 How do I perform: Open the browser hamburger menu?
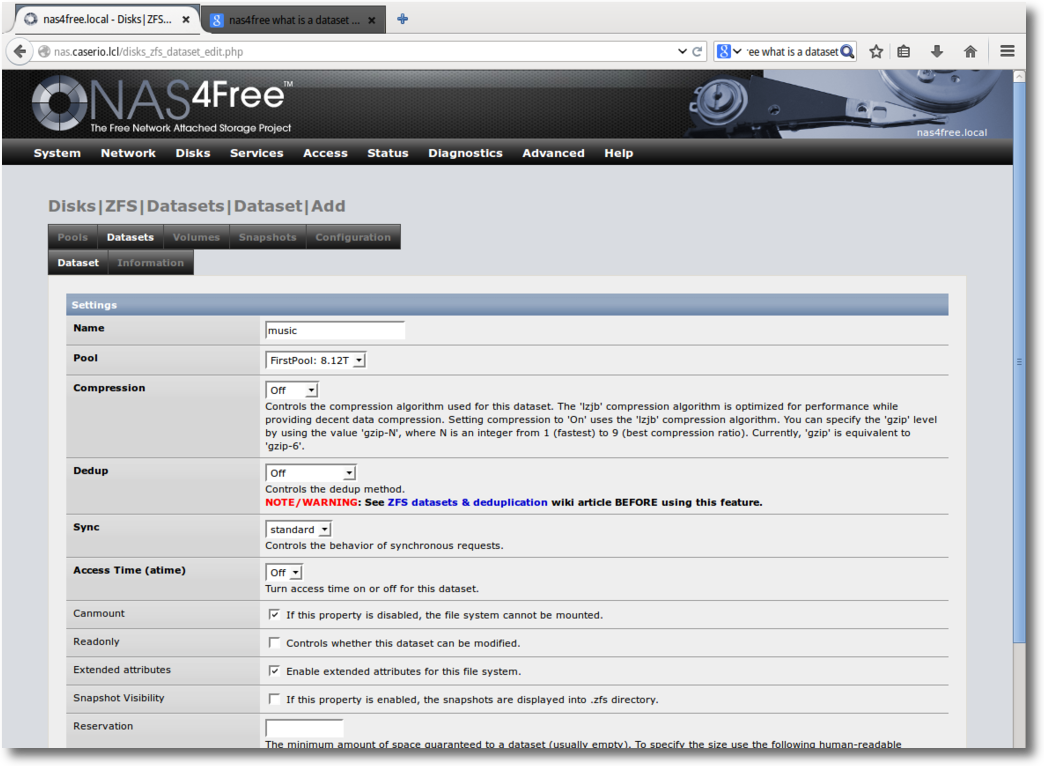[1007, 51]
